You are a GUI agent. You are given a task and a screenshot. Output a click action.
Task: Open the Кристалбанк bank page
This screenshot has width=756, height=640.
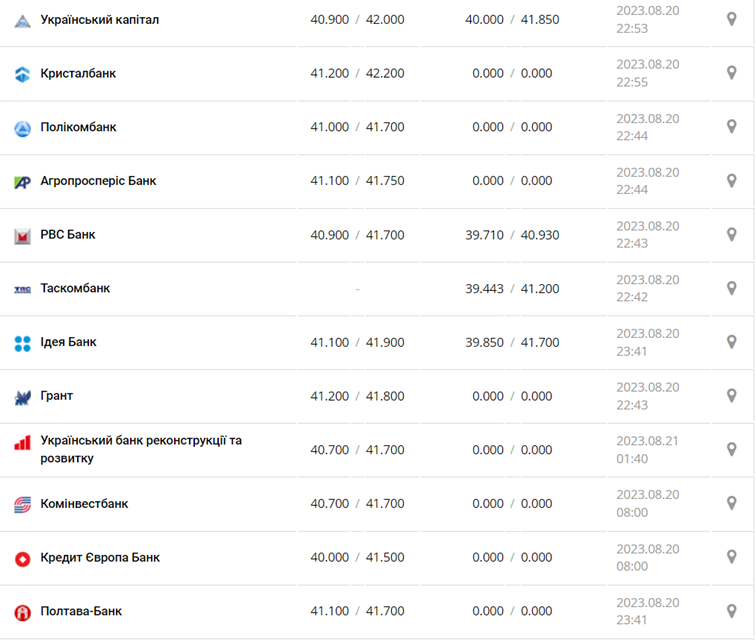point(78,73)
